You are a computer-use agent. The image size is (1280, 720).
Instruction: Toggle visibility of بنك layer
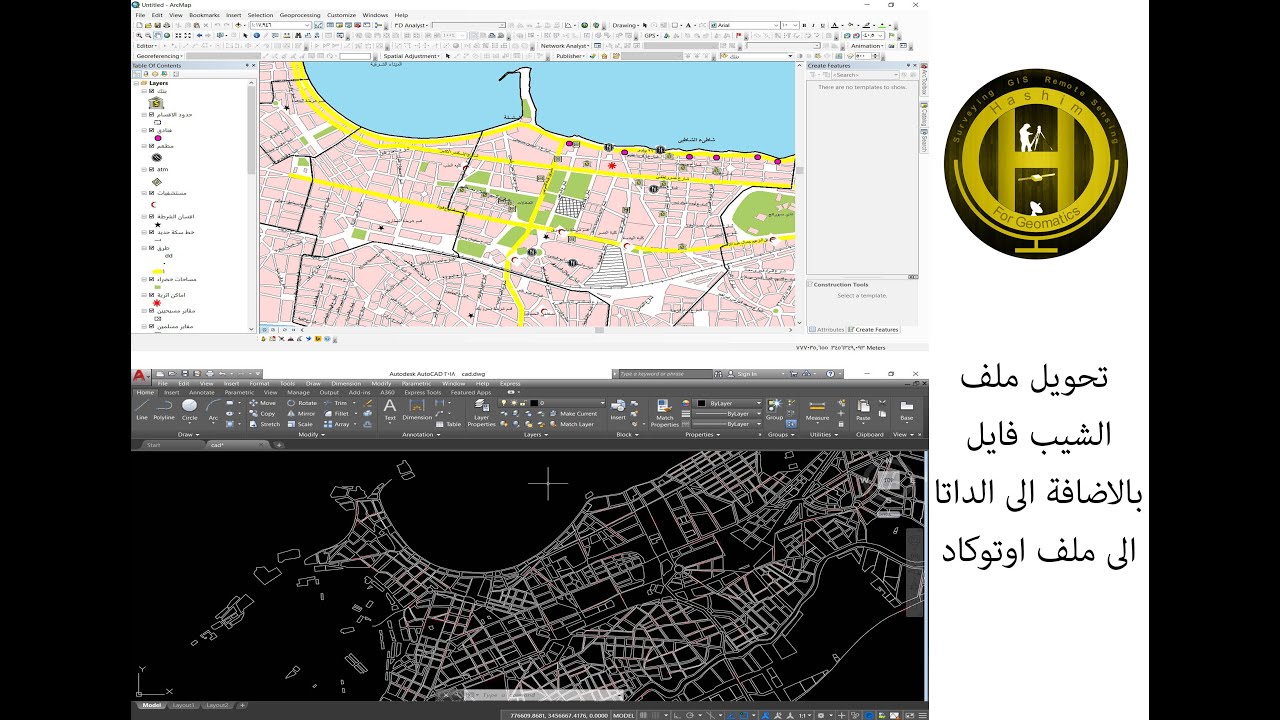pyautogui.click(x=152, y=91)
